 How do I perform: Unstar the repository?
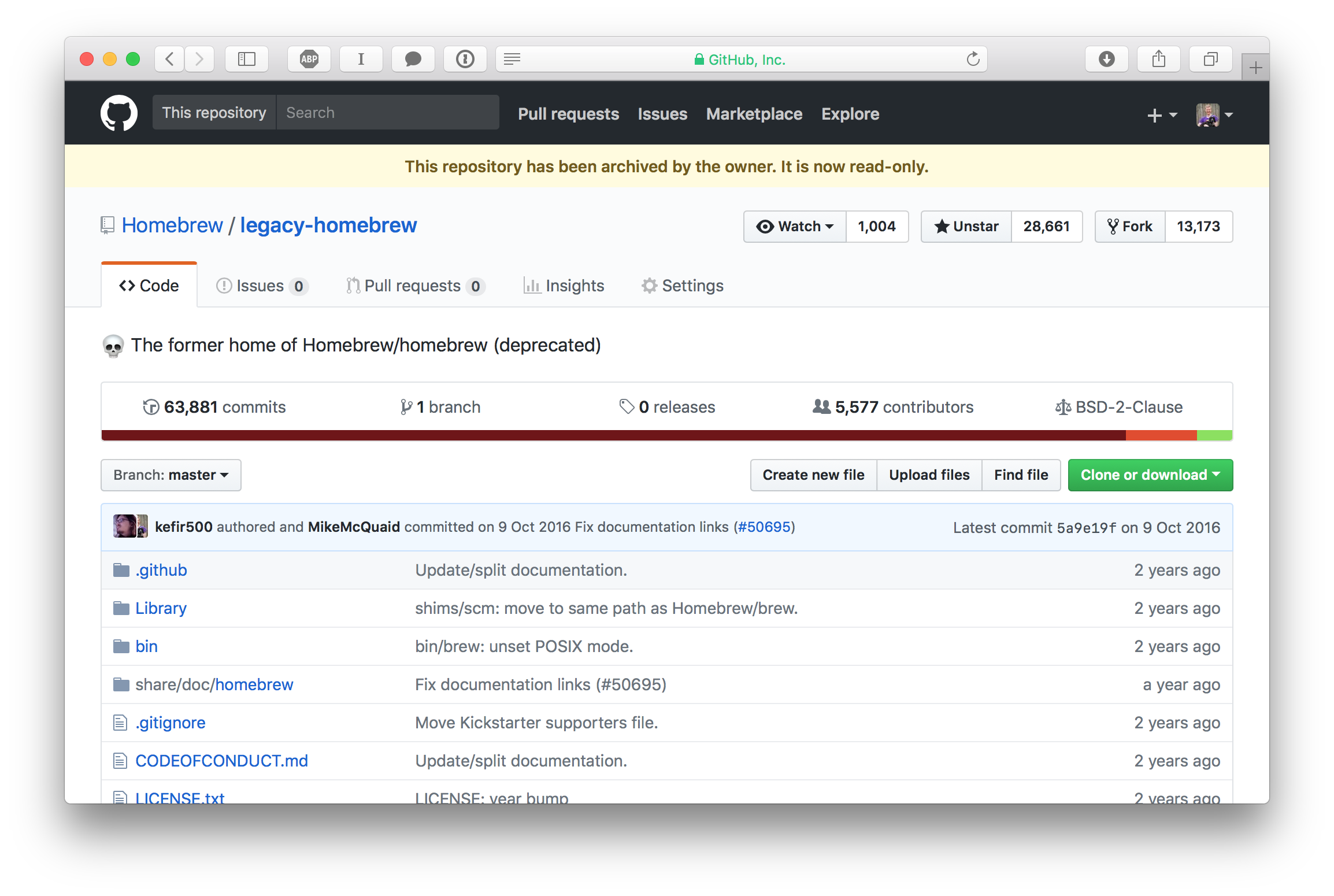[965, 227]
